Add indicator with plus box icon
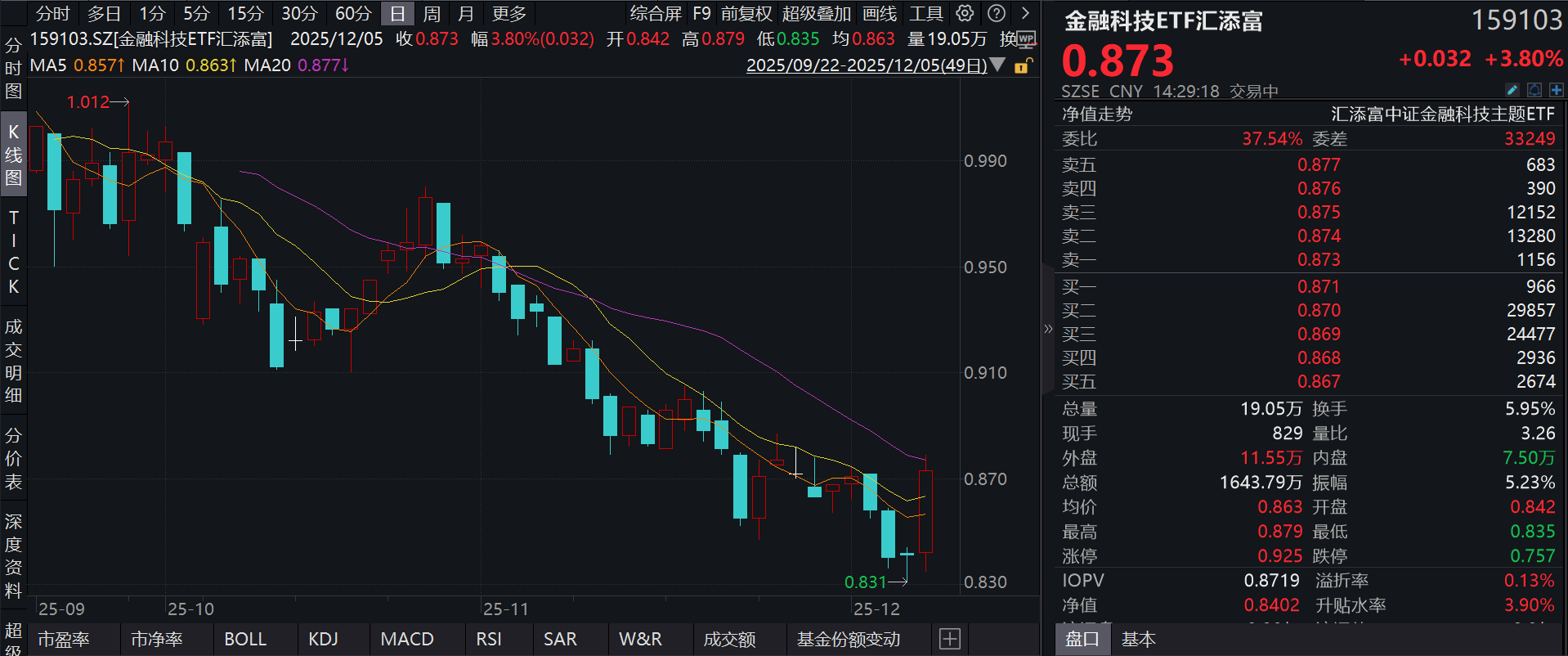Viewport: 1568px width, 656px height. coord(950,639)
